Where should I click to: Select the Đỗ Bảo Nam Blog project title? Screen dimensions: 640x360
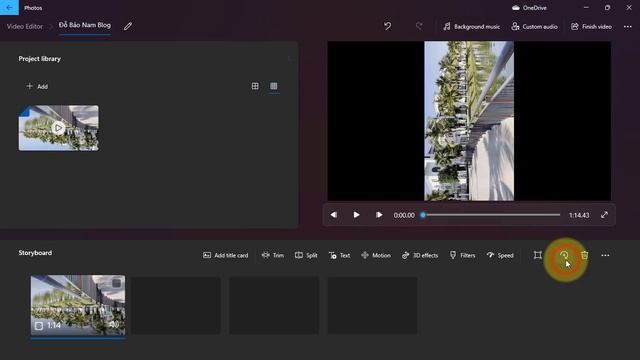click(85, 25)
